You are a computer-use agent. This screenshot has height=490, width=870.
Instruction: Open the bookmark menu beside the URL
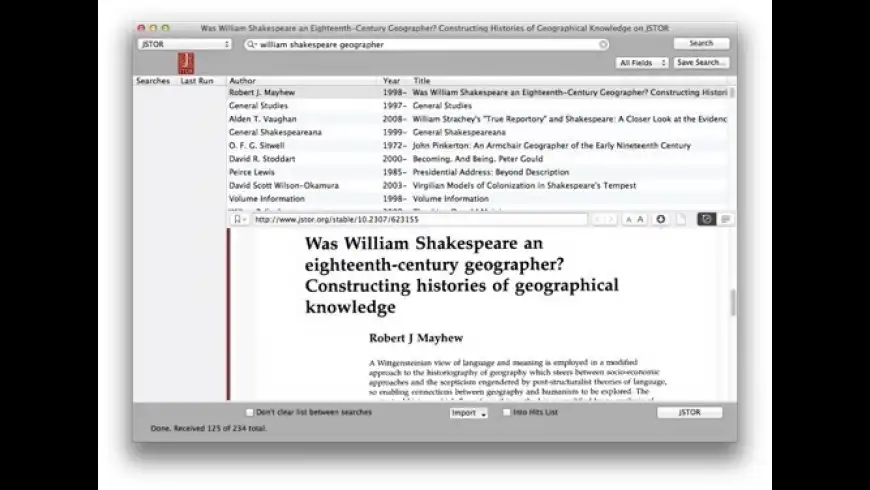pyautogui.click(x=239, y=220)
